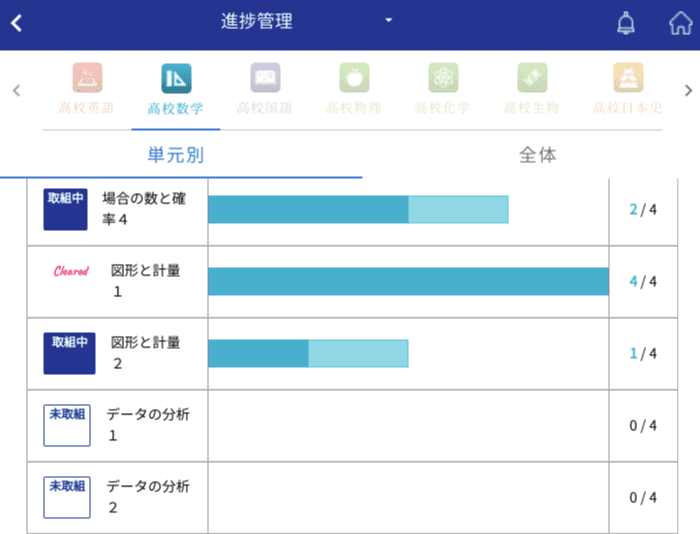
Task: Go to home via house icon
Action: pyautogui.click(x=680, y=23)
